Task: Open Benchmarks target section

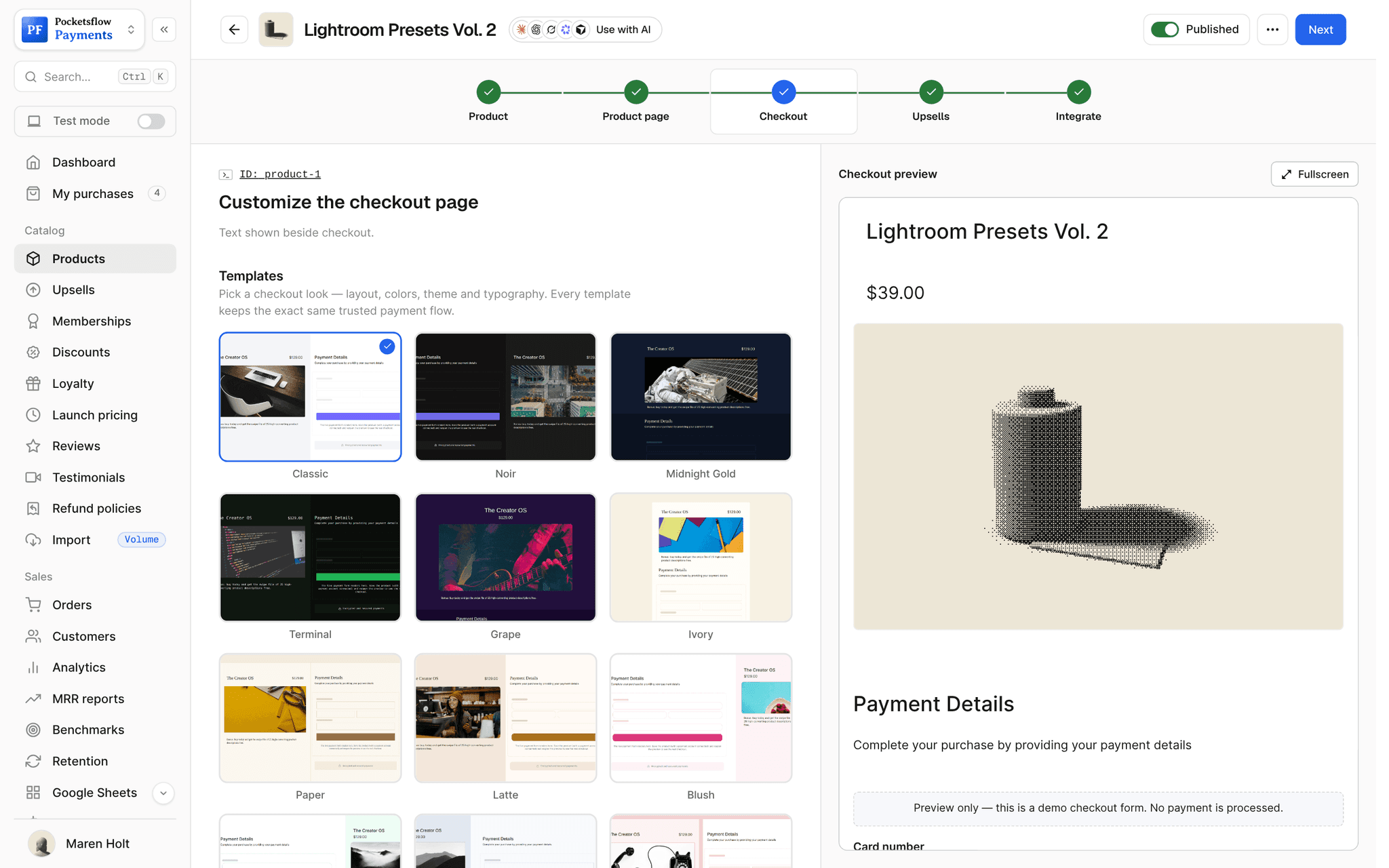Action: click(x=95, y=730)
